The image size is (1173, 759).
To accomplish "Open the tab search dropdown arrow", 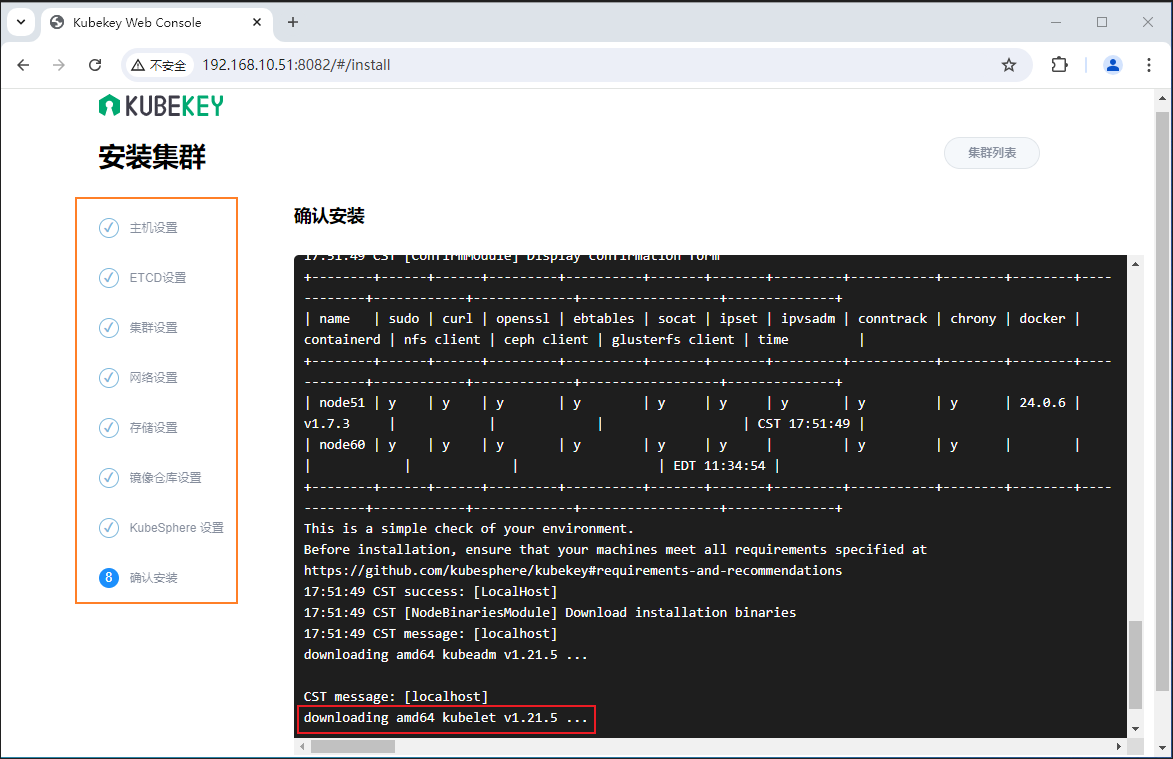I will 21,22.
